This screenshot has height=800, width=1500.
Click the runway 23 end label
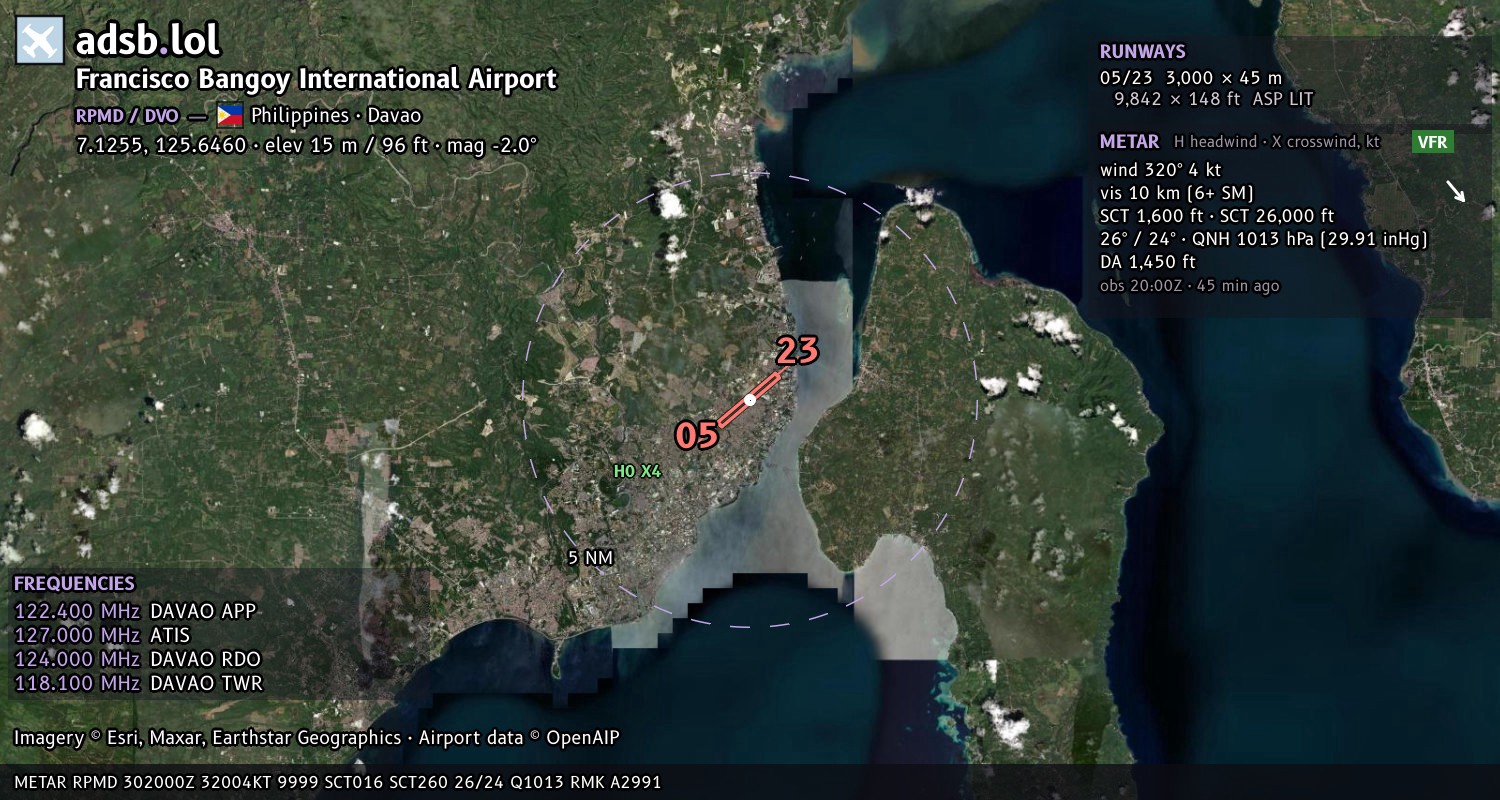coord(797,351)
